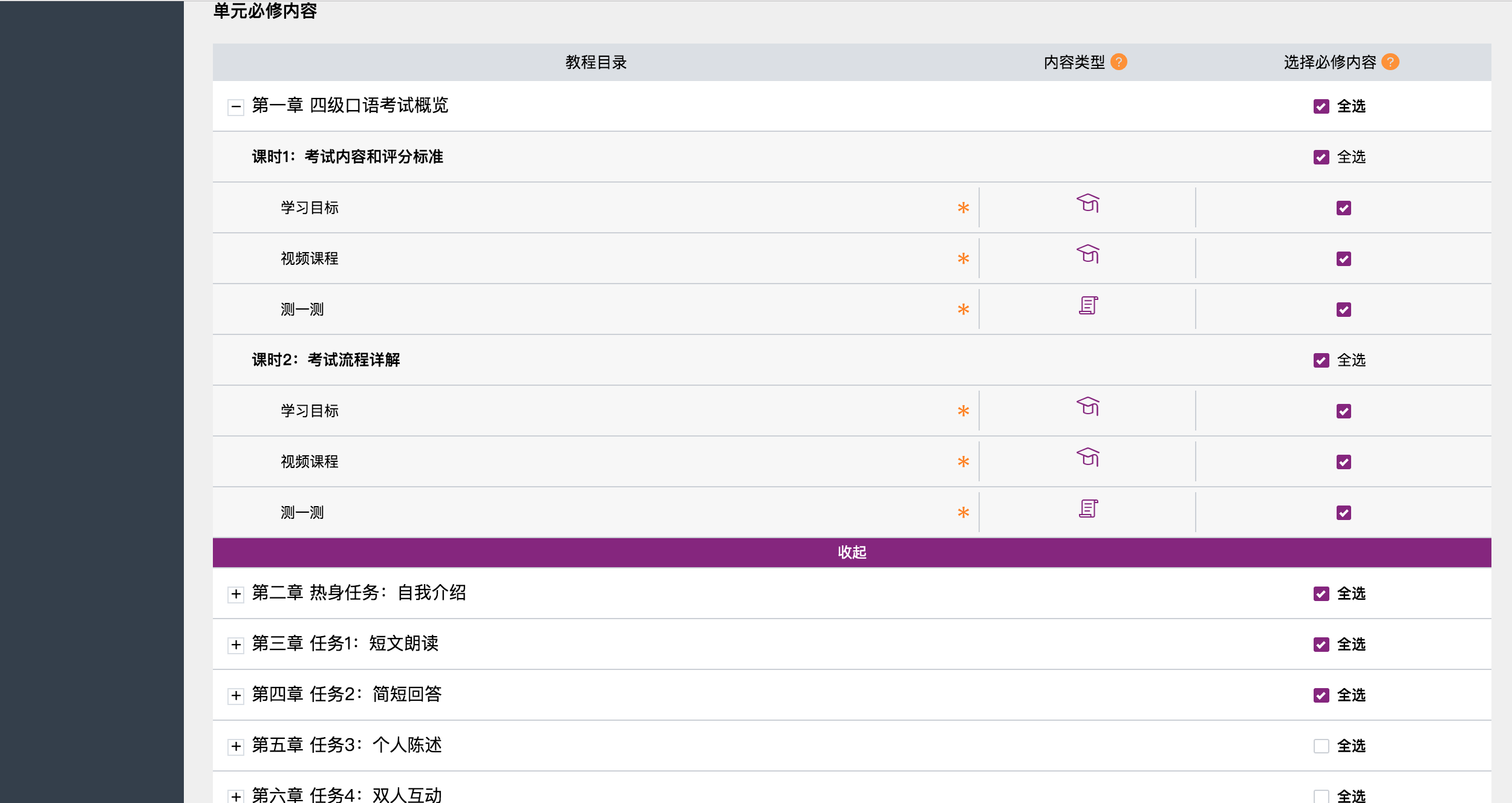The height and width of the screenshot is (803, 1512).
Task: Check 全选 for 第五章 任务3 个人陈述
Action: click(1321, 746)
